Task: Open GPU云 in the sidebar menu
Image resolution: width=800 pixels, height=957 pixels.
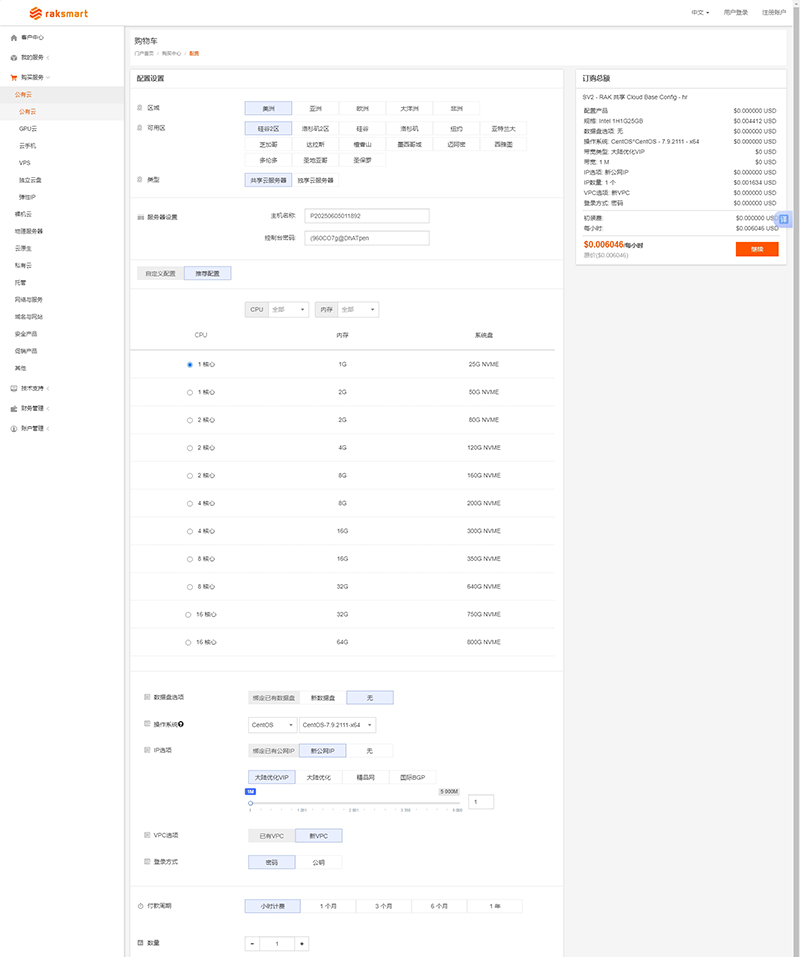Action: pos(28,129)
